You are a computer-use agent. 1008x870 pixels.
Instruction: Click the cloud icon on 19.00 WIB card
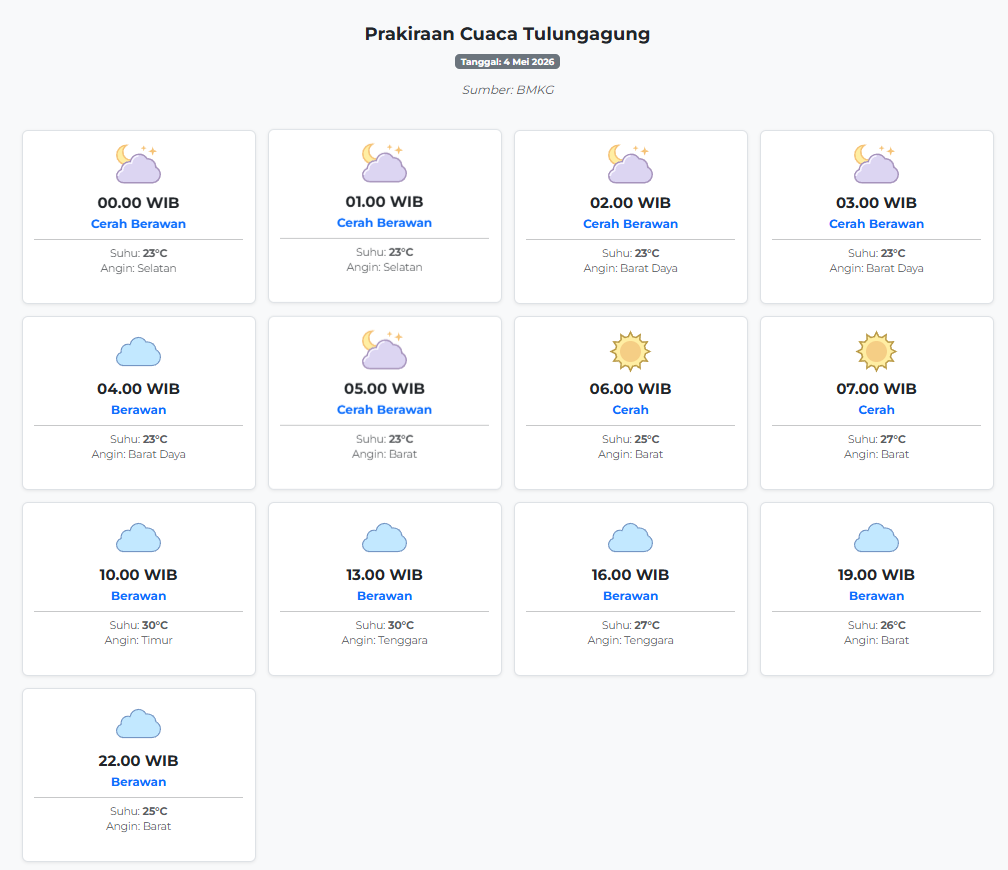pyautogui.click(x=876, y=538)
